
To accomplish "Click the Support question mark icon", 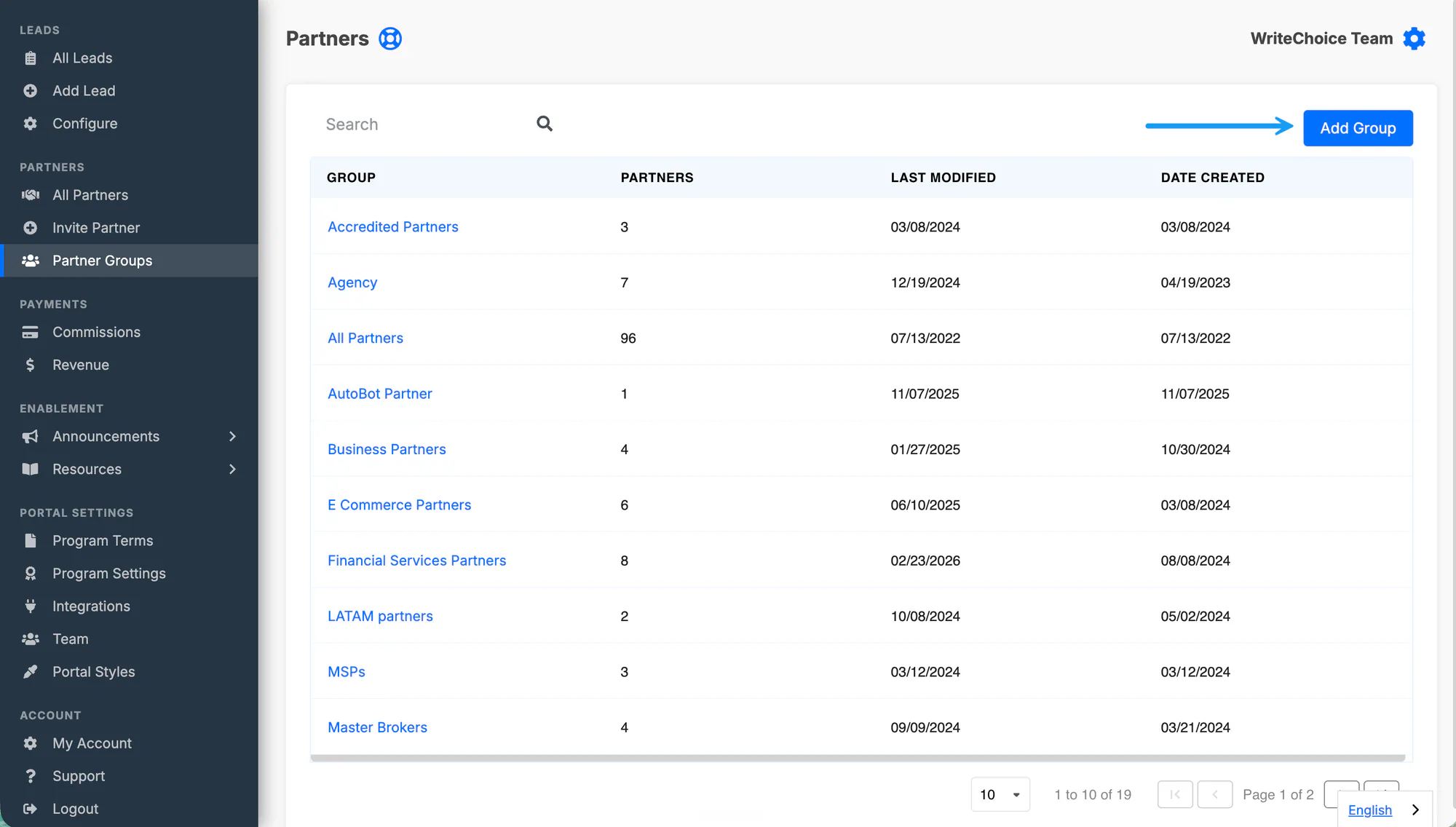I will click(x=30, y=776).
